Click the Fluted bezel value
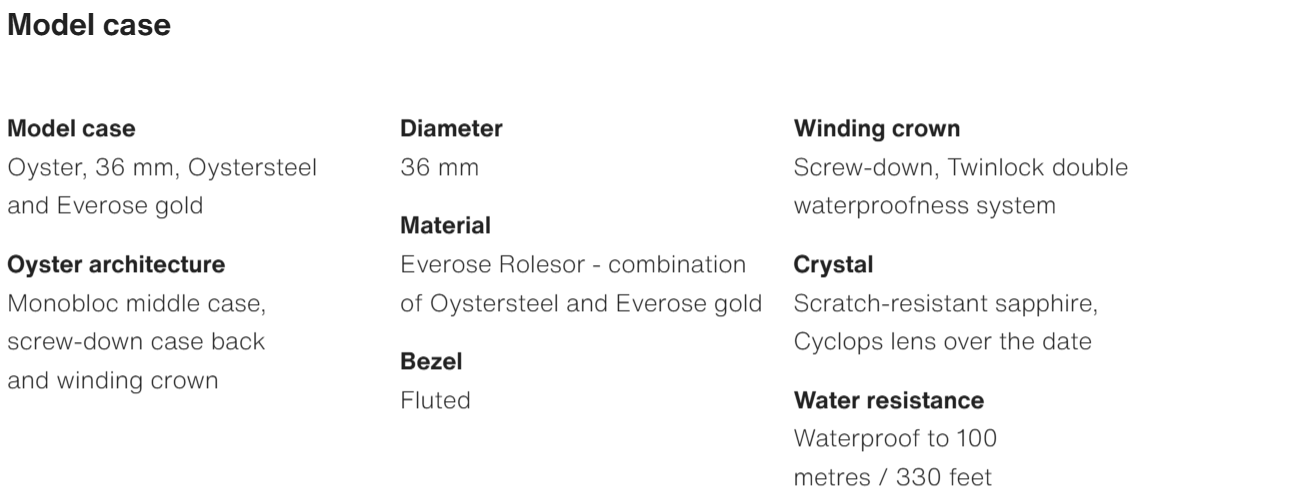The height and width of the screenshot is (496, 1291). click(x=435, y=400)
